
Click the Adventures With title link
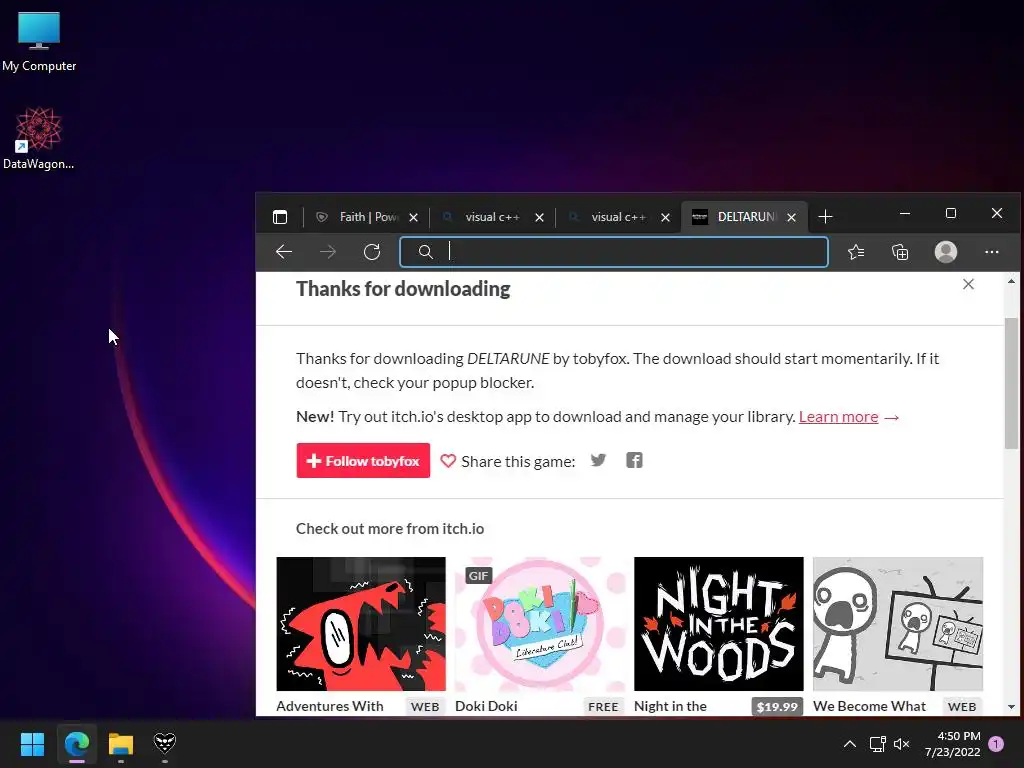pos(330,706)
